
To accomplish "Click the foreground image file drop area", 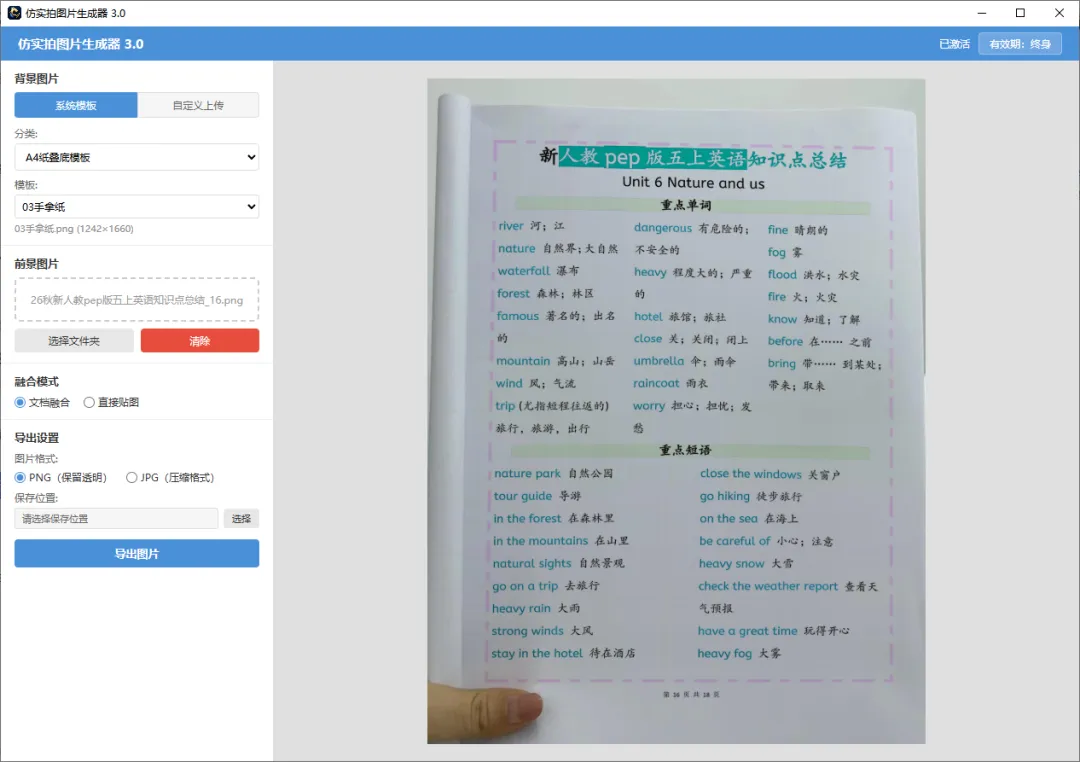I will tap(136, 300).
